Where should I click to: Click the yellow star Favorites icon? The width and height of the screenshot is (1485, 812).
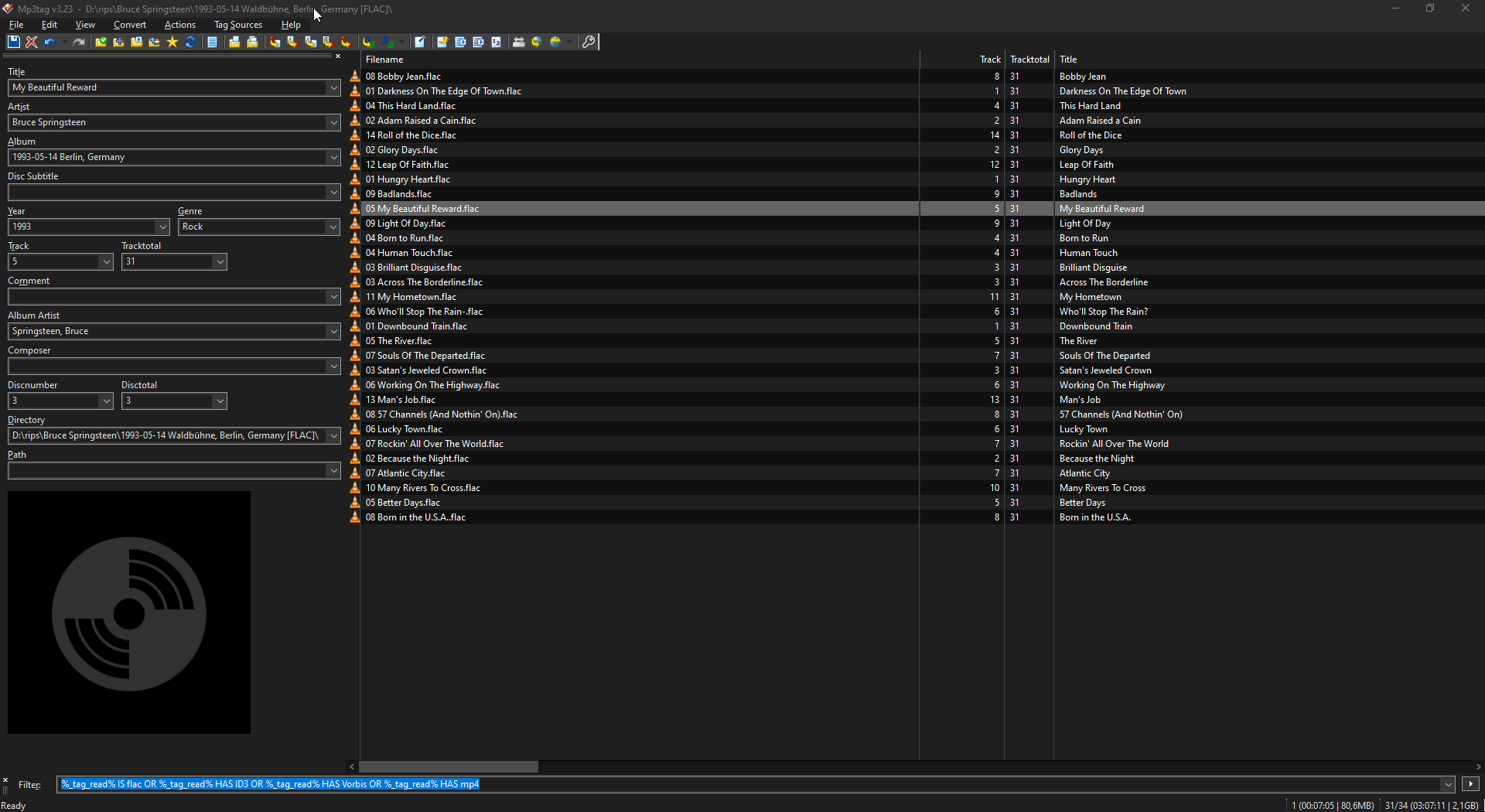[172, 42]
